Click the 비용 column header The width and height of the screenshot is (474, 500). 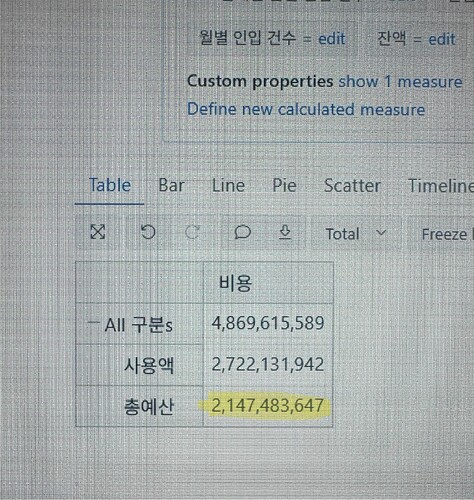point(235,283)
